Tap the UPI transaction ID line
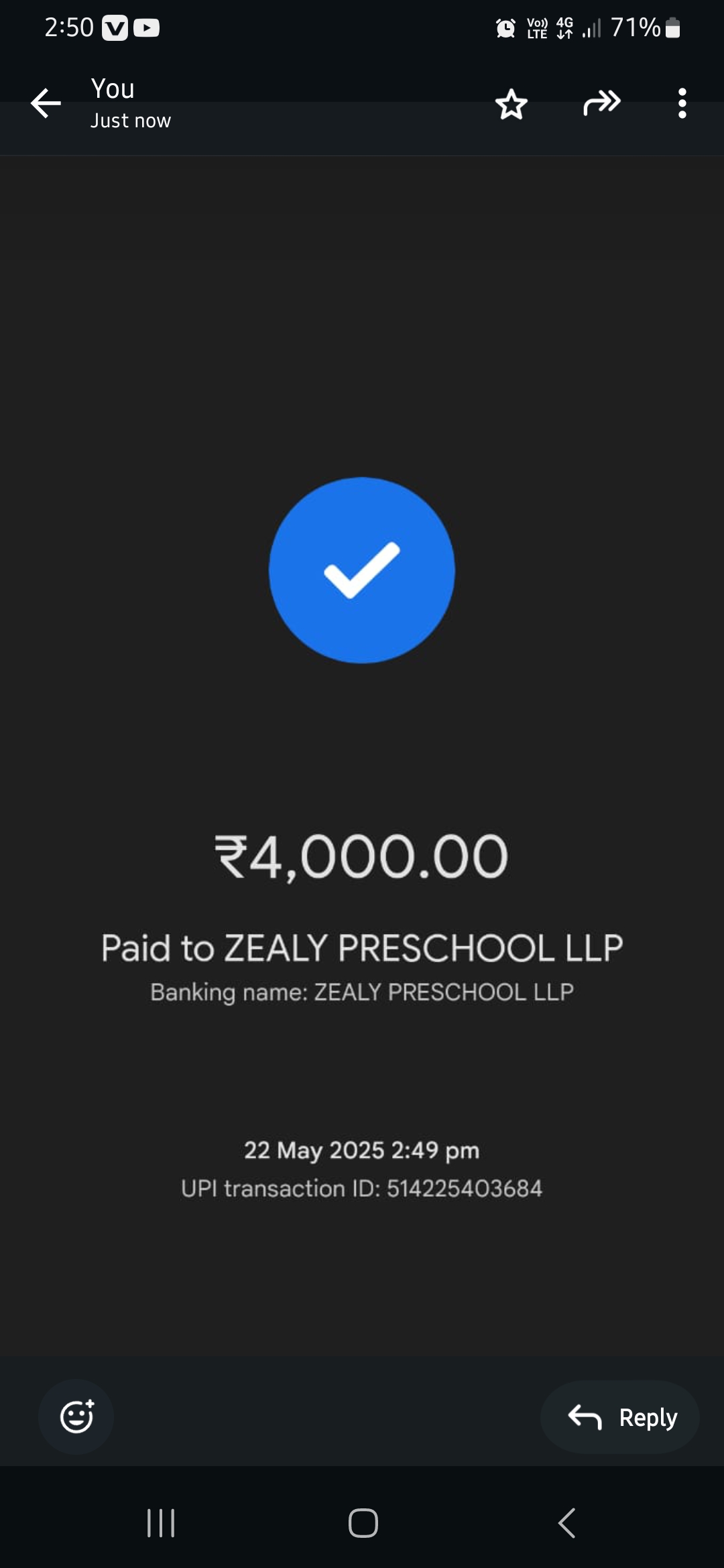This screenshot has height=1568, width=724. [x=361, y=1188]
